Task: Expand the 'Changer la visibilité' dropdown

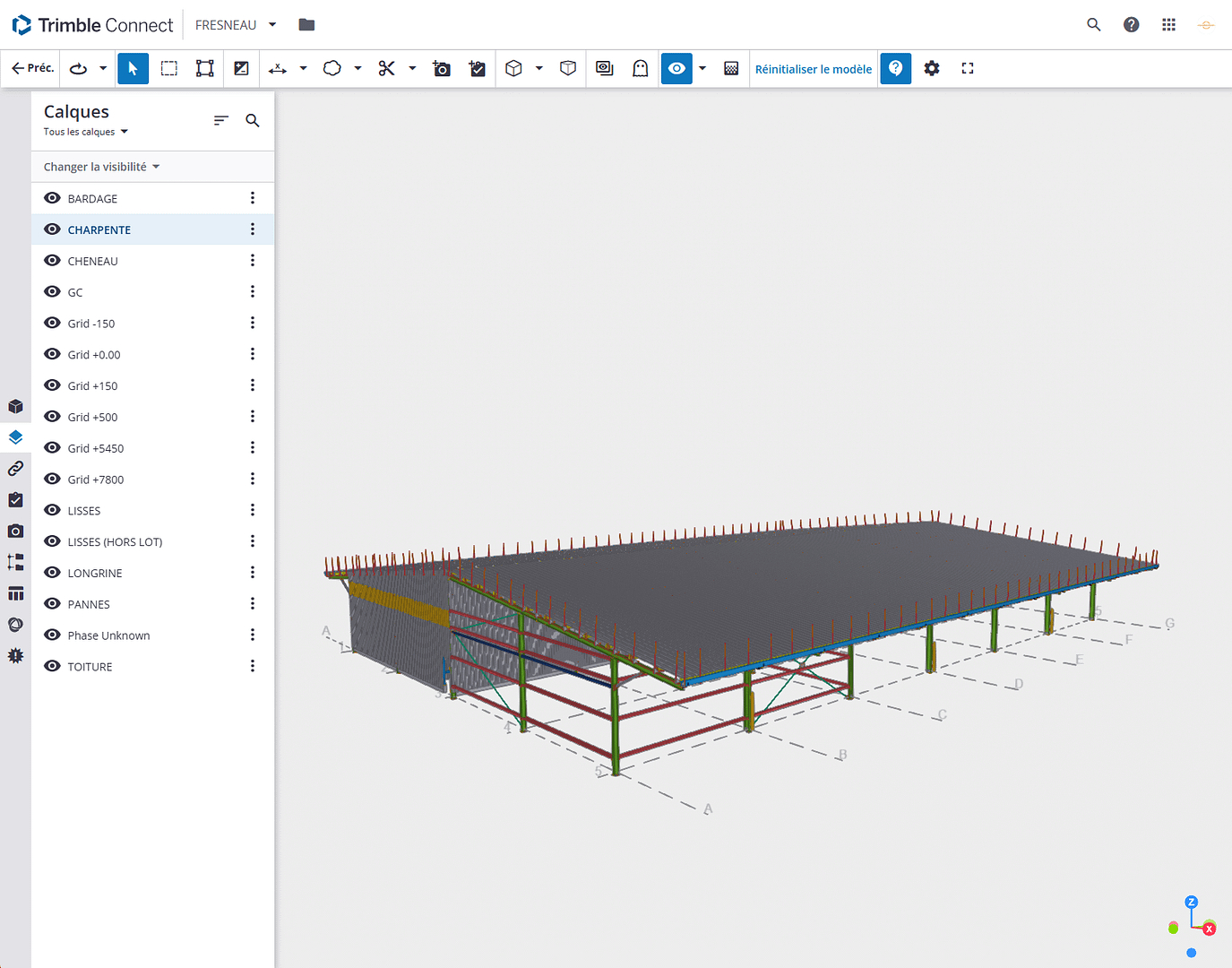Action: tap(101, 167)
